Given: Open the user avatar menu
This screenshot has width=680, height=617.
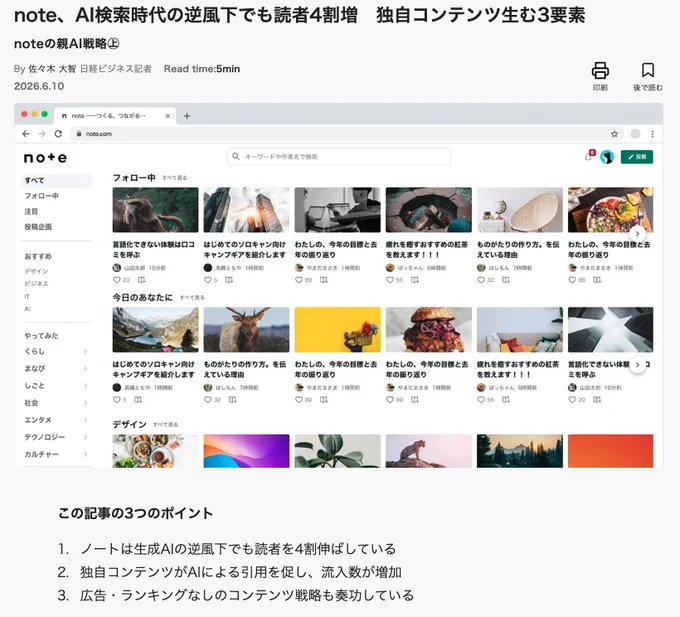Looking at the screenshot, I should click(x=607, y=157).
